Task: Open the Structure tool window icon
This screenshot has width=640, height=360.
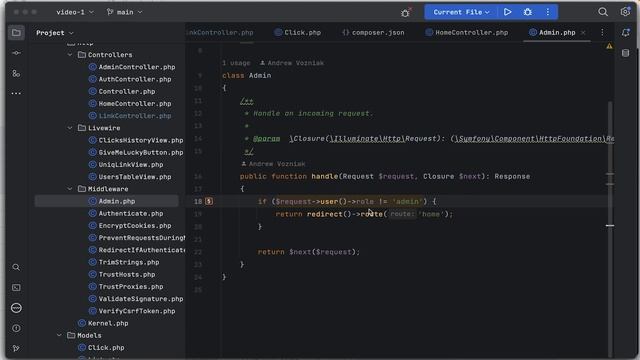Action: point(16,73)
